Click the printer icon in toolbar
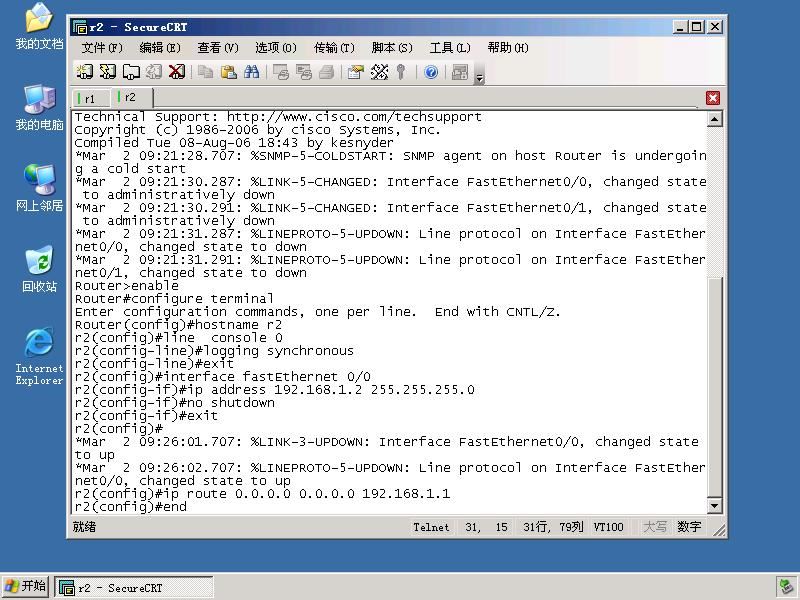This screenshot has height=600, width=800. pyautogui.click(x=327, y=72)
